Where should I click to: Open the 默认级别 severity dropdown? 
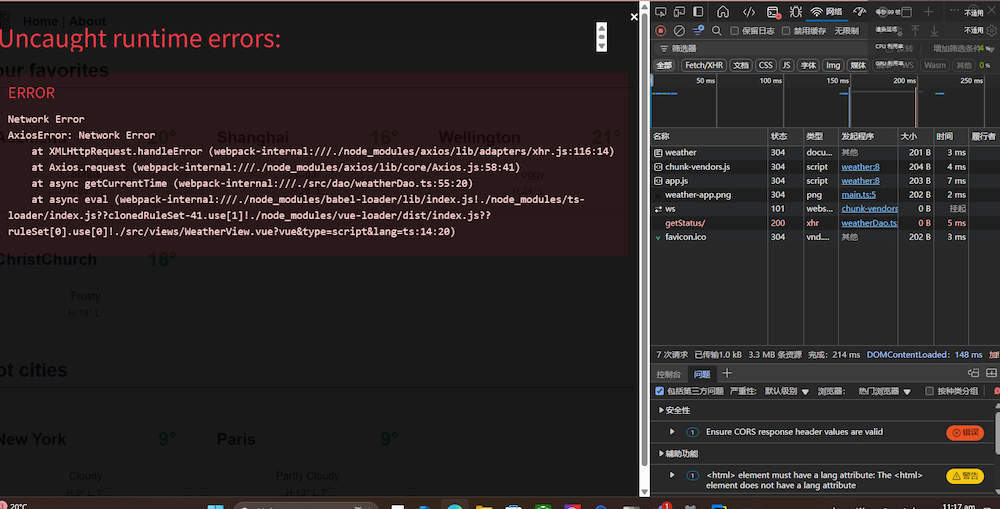786,391
